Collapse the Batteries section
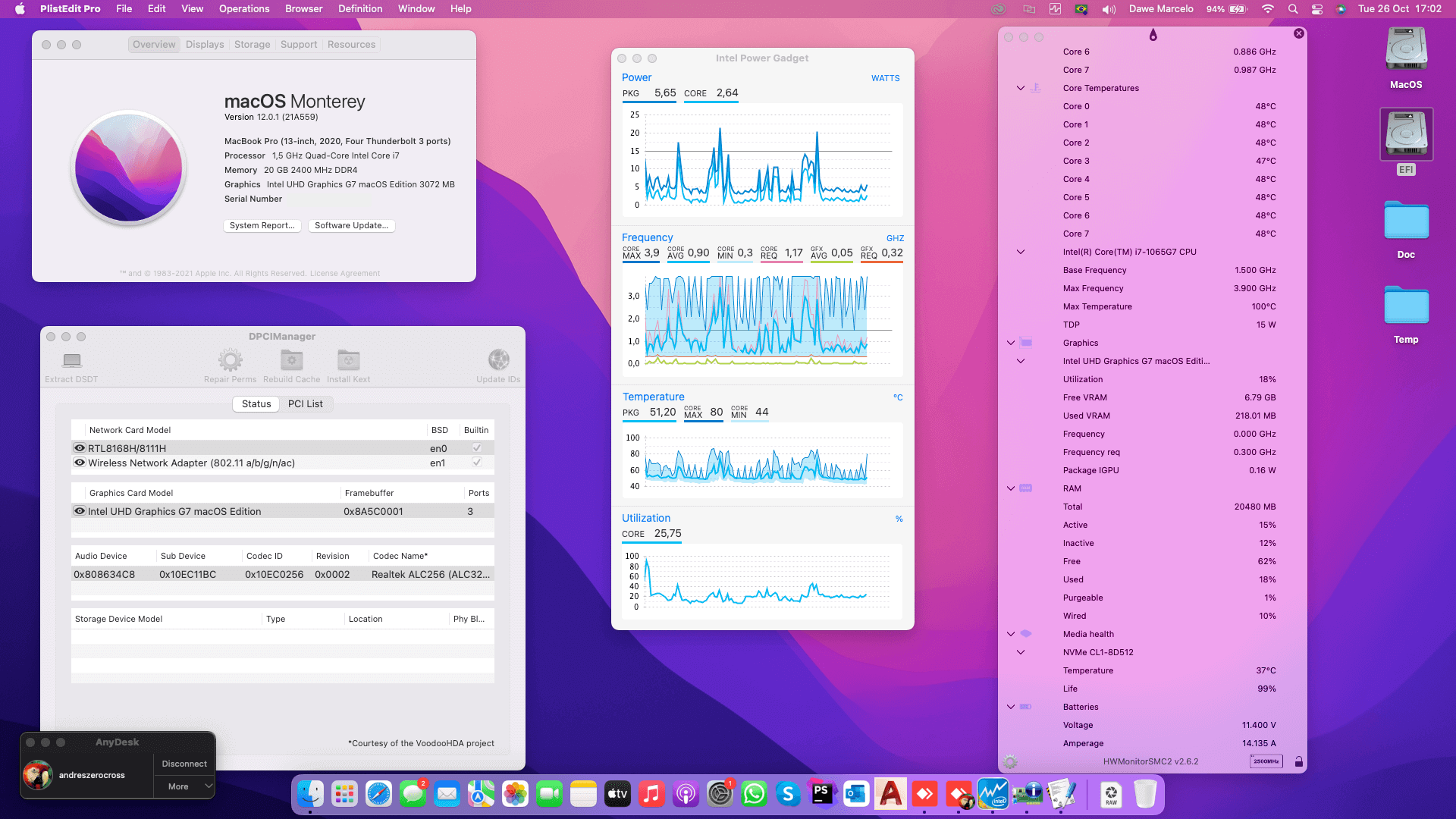Viewport: 1456px width, 819px height. (1011, 707)
